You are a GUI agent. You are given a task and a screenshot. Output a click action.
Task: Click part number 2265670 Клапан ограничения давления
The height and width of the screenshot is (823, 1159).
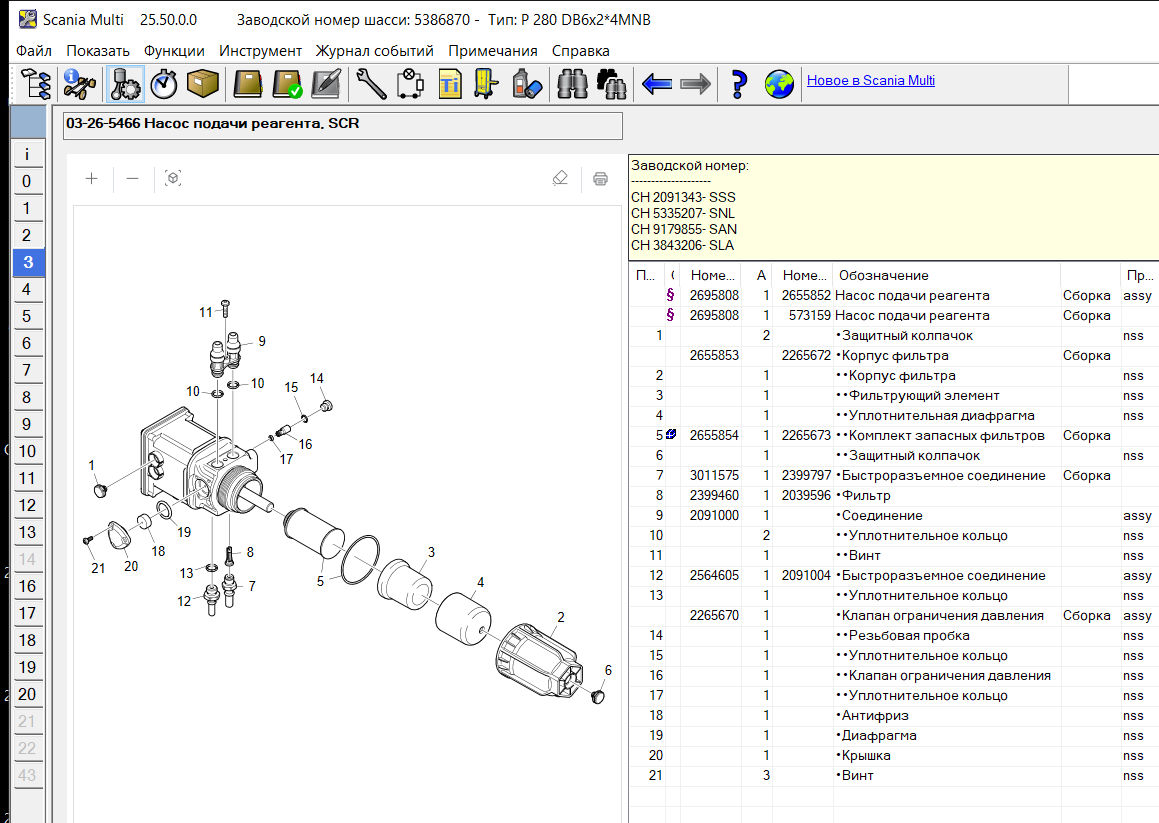[x=714, y=615]
